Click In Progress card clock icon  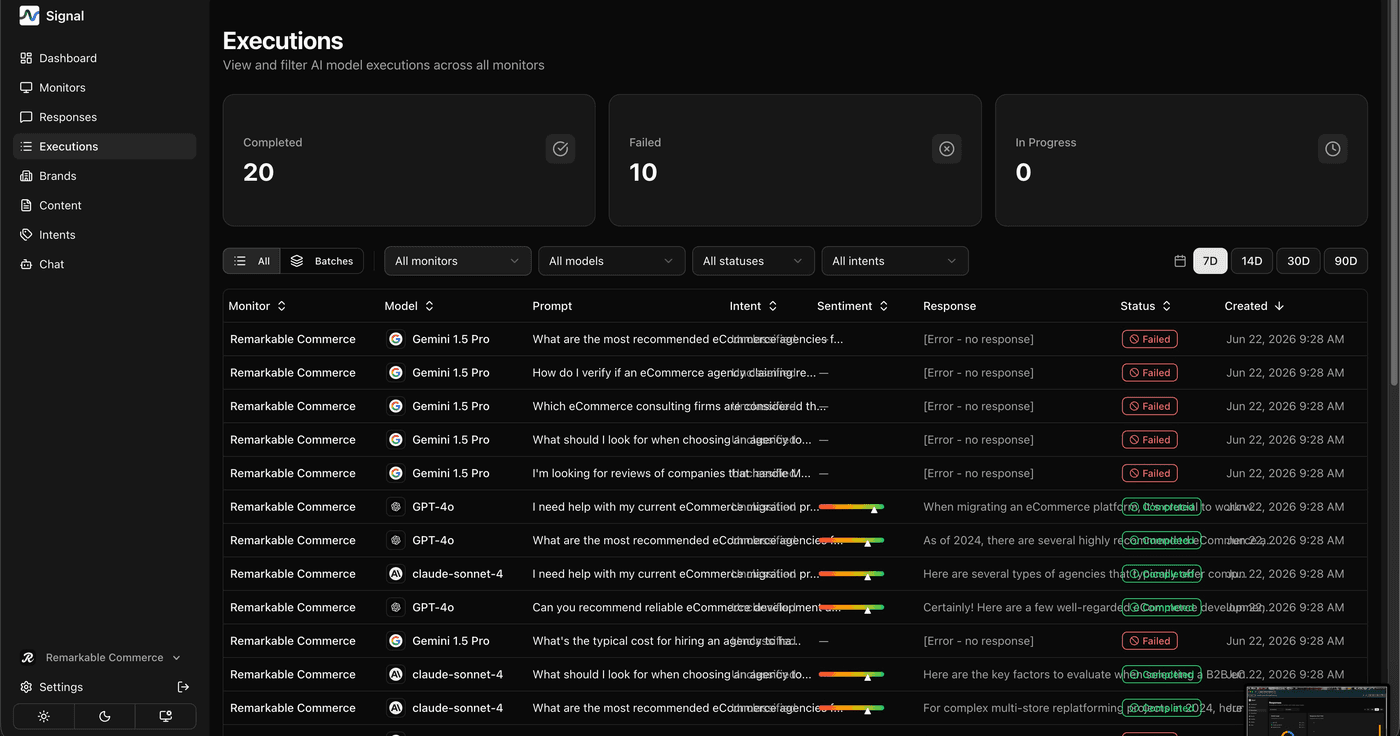point(1332,149)
